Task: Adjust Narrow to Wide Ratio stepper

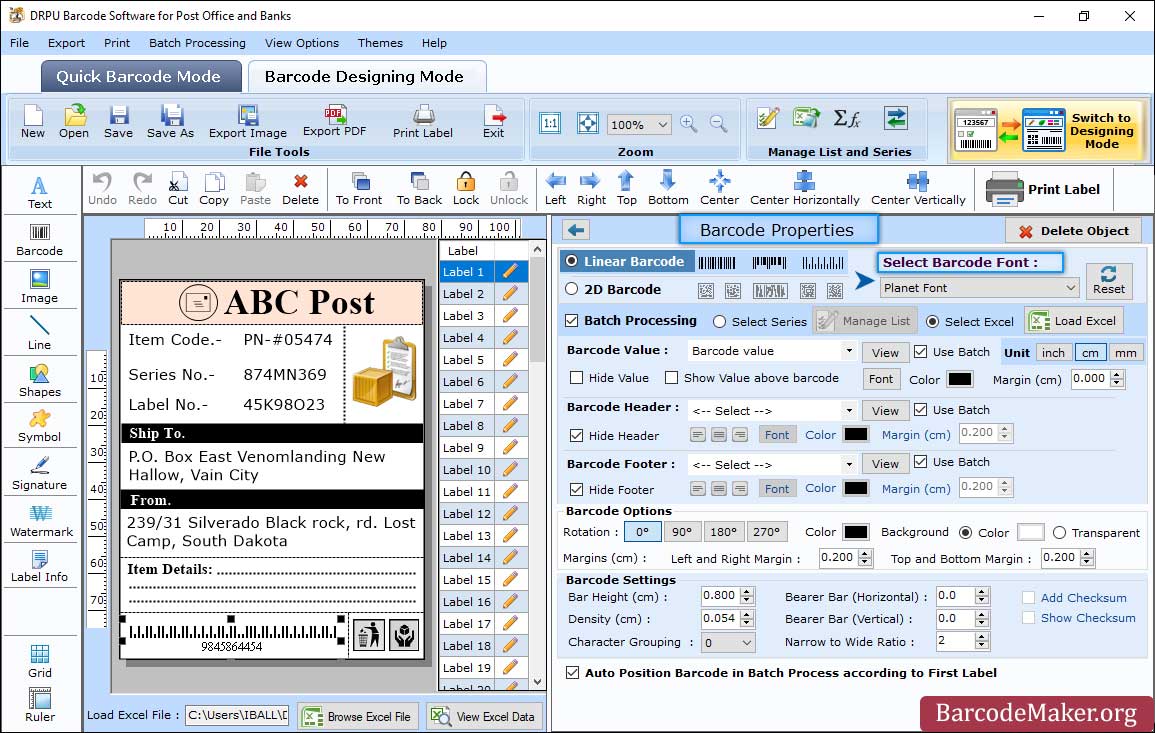Action: point(981,641)
